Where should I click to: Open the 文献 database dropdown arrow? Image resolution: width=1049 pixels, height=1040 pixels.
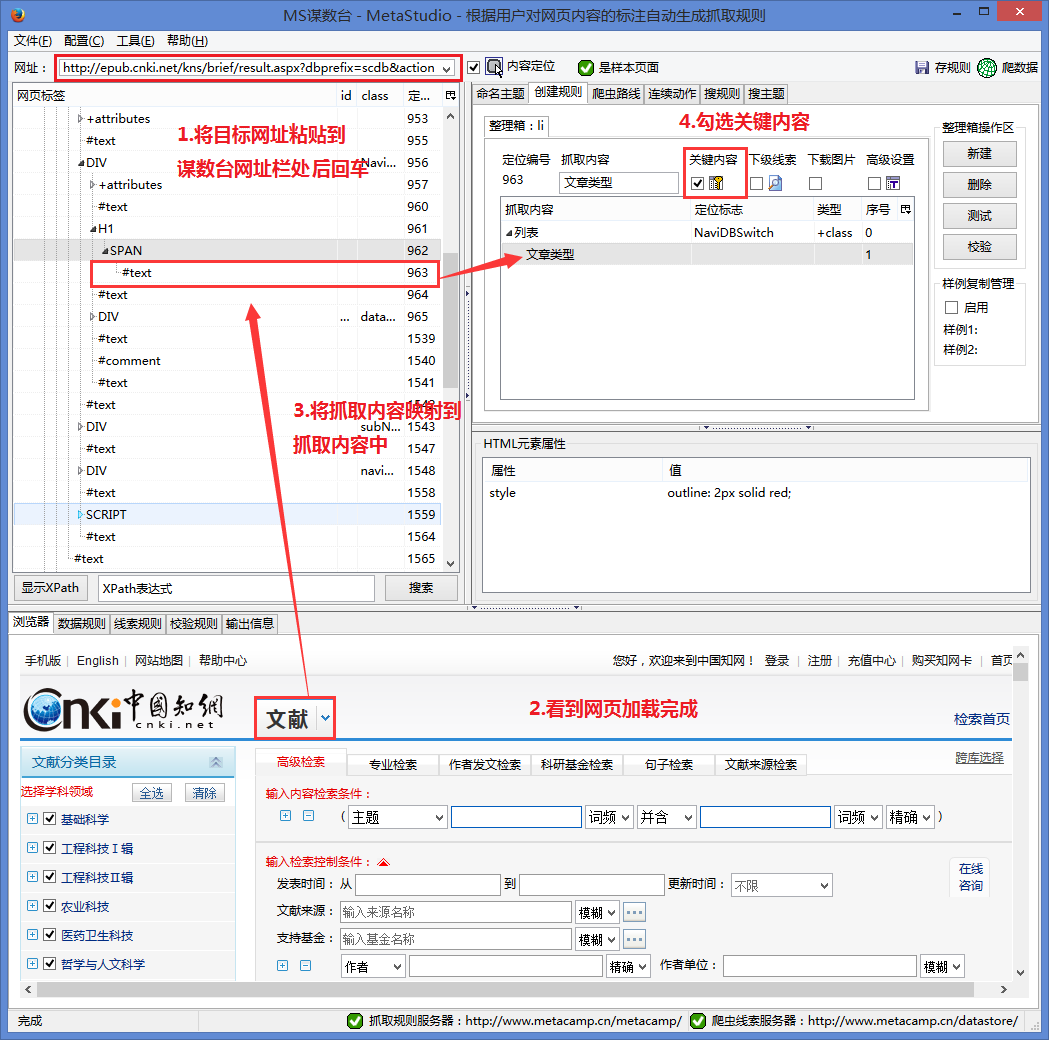click(x=325, y=718)
